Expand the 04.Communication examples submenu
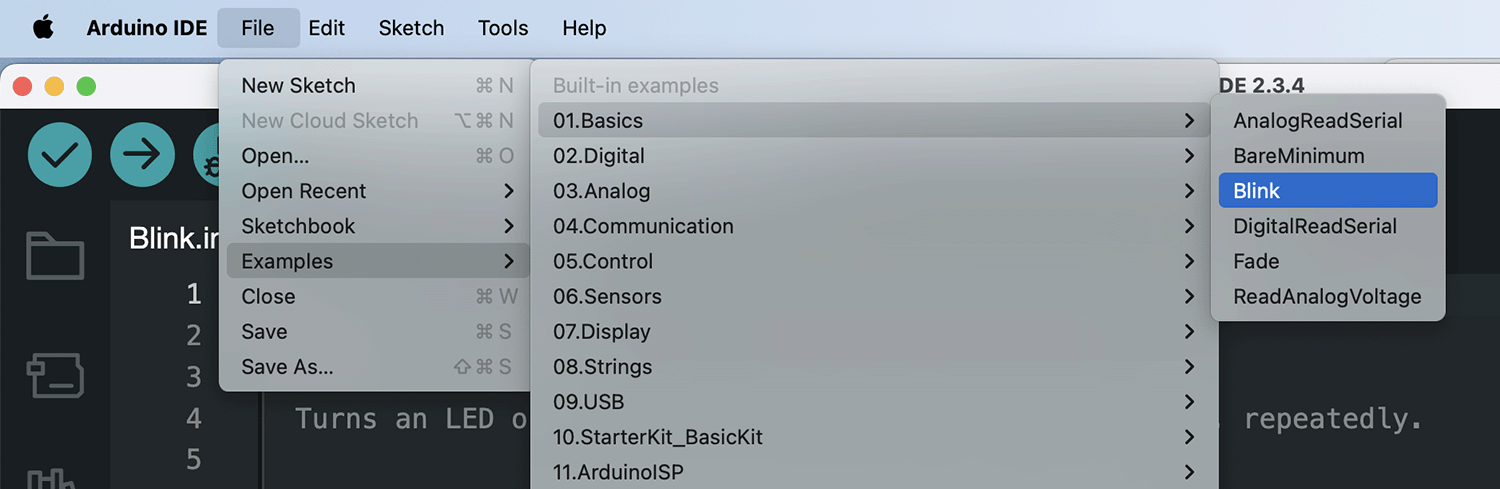The height and width of the screenshot is (489, 1500). [x=874, y=226]
